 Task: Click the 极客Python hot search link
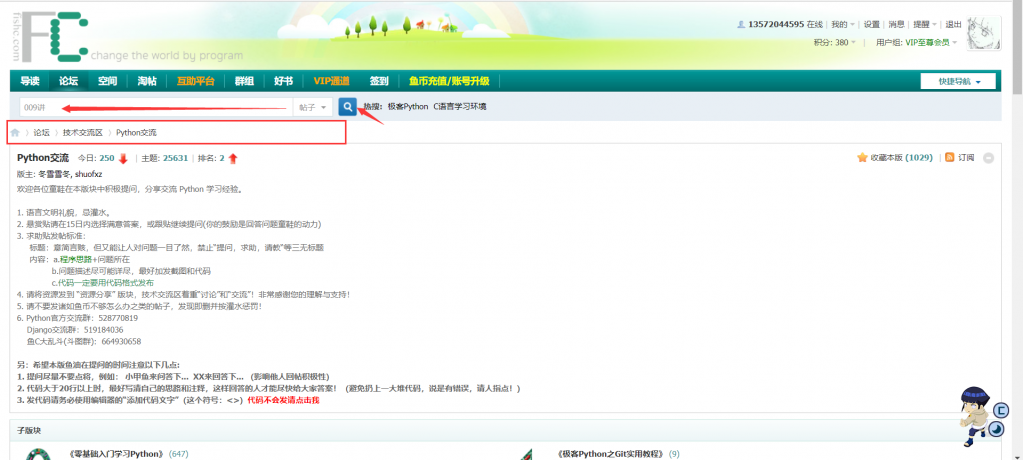[407, 107]
